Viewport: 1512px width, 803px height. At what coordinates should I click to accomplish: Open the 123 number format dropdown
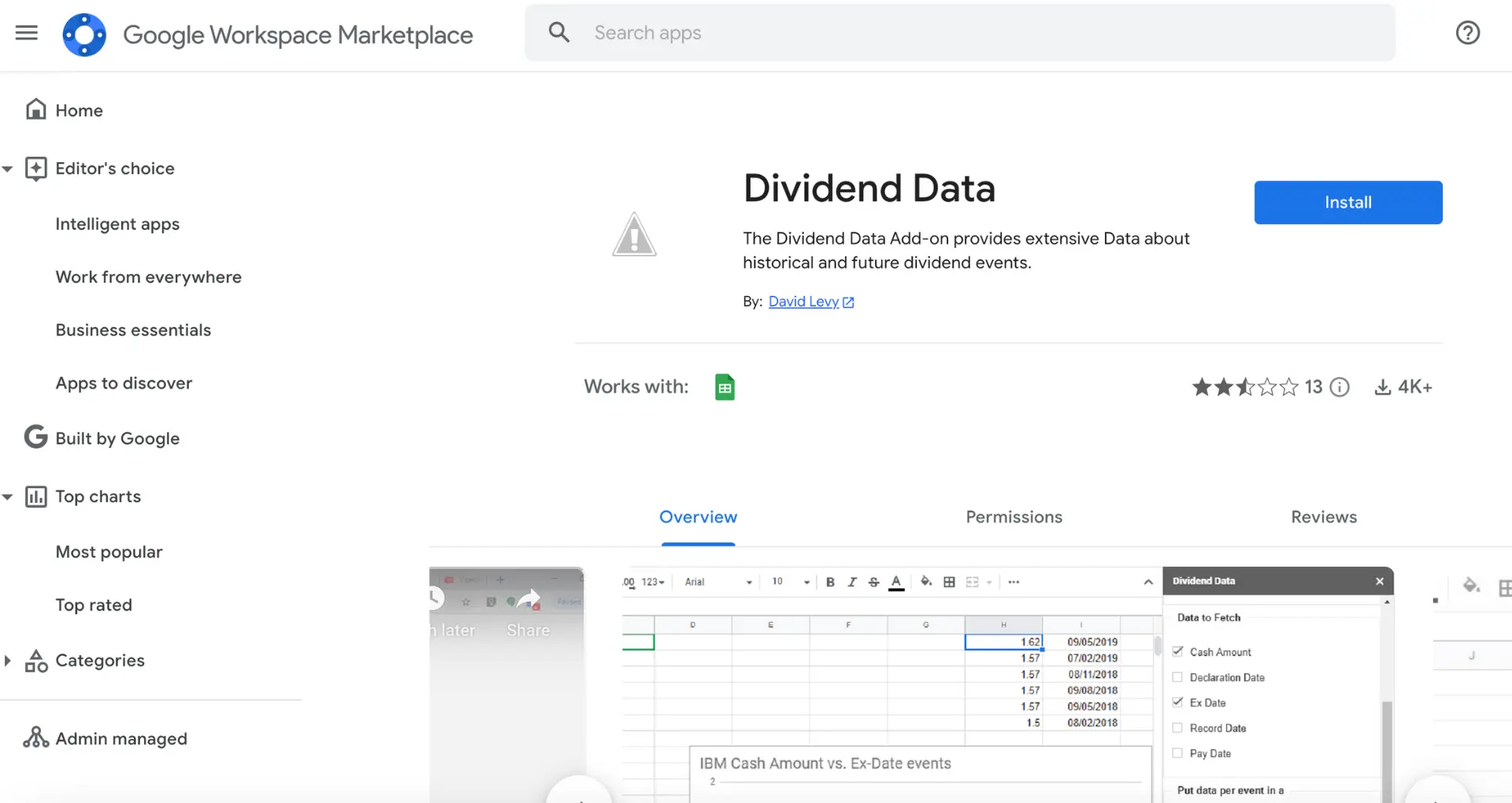[653, 582]
